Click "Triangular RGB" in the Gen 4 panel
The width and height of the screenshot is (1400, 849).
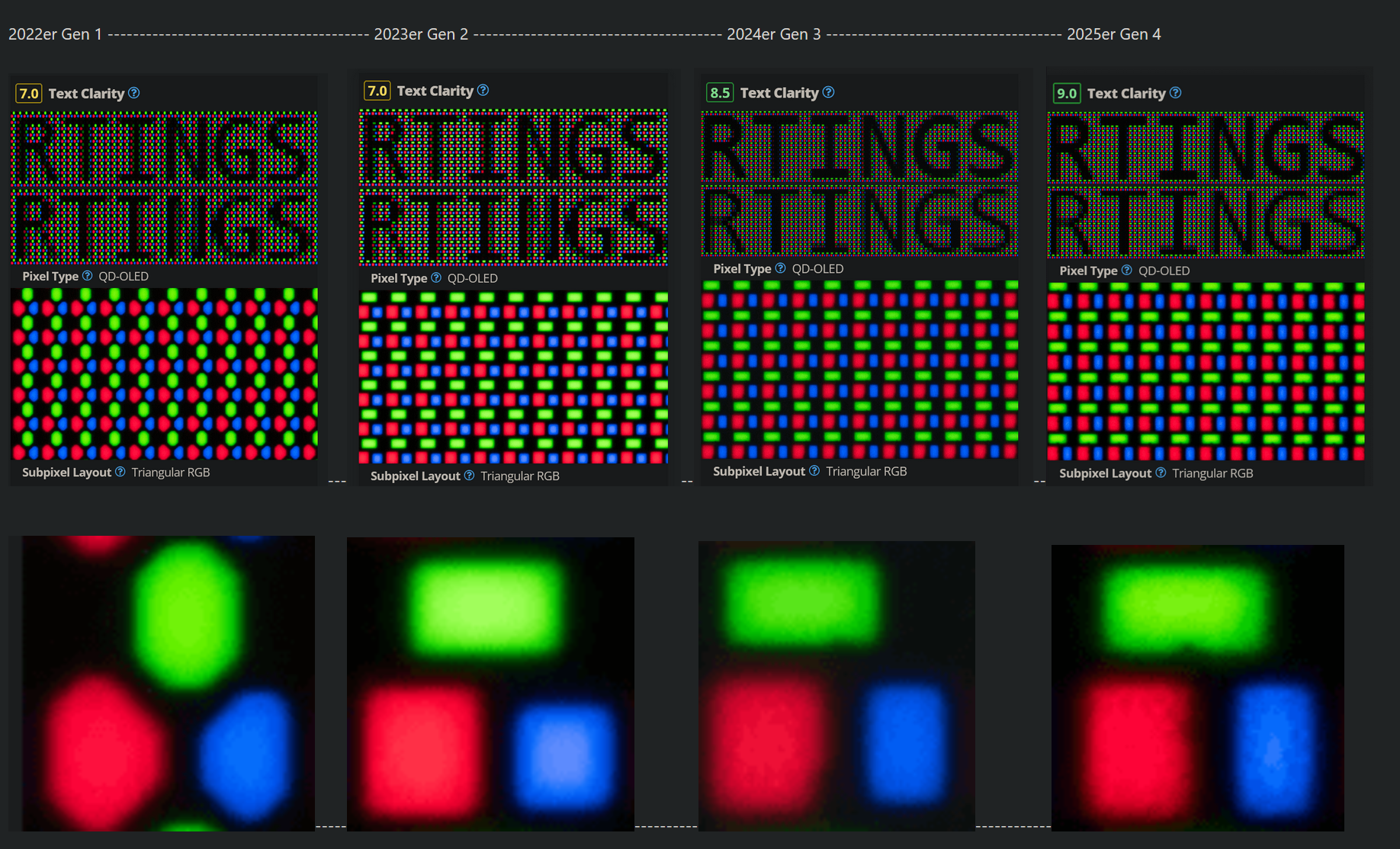click(1212, 473)
